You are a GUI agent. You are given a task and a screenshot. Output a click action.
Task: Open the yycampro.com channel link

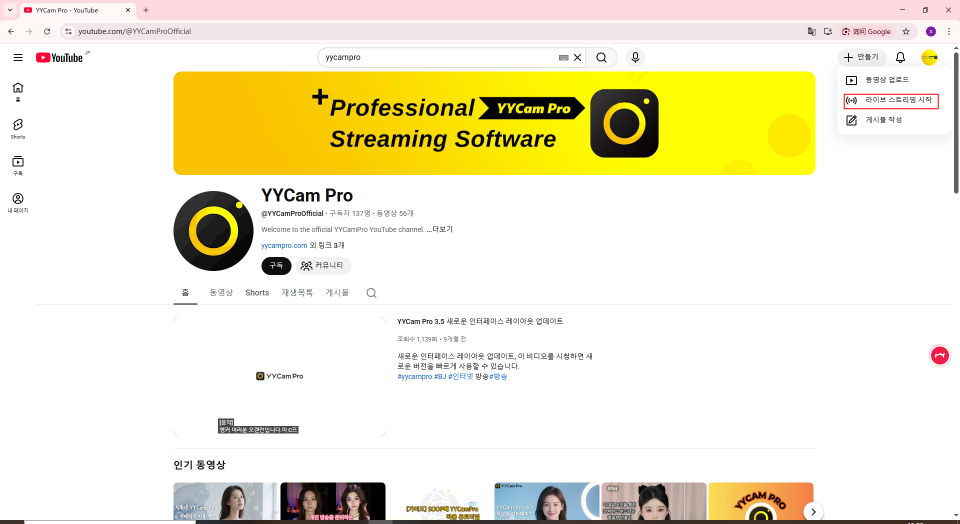pos(285,245)
